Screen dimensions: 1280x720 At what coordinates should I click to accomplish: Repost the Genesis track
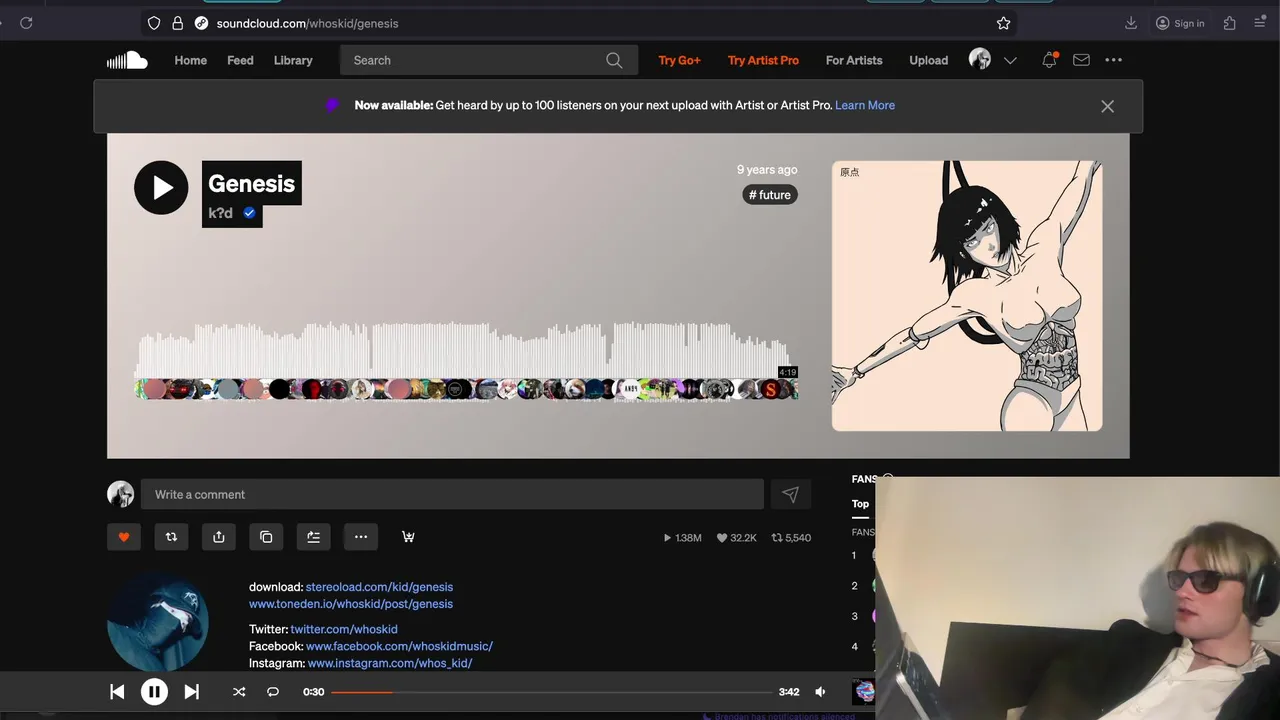pyautogui.click(x=171, y=537)
